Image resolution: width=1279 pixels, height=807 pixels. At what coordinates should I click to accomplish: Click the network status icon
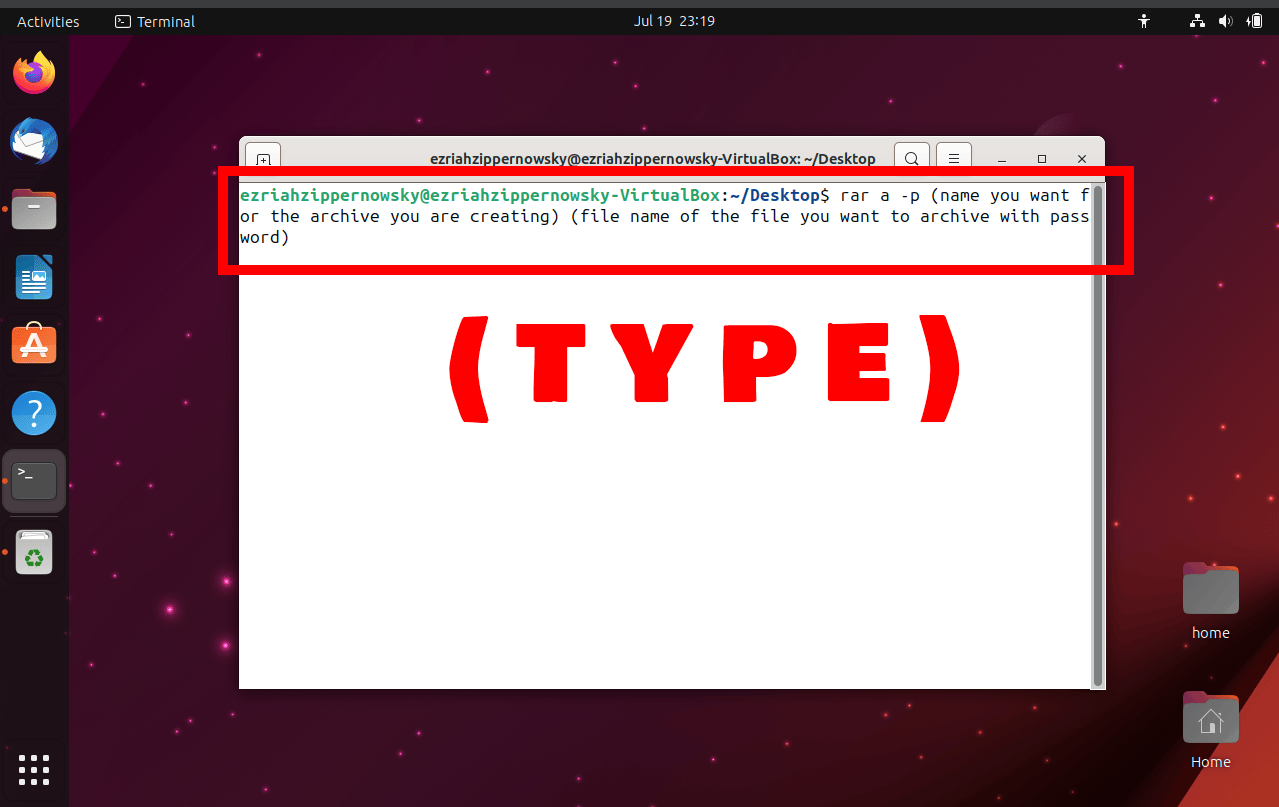[x=1196, y=20]
